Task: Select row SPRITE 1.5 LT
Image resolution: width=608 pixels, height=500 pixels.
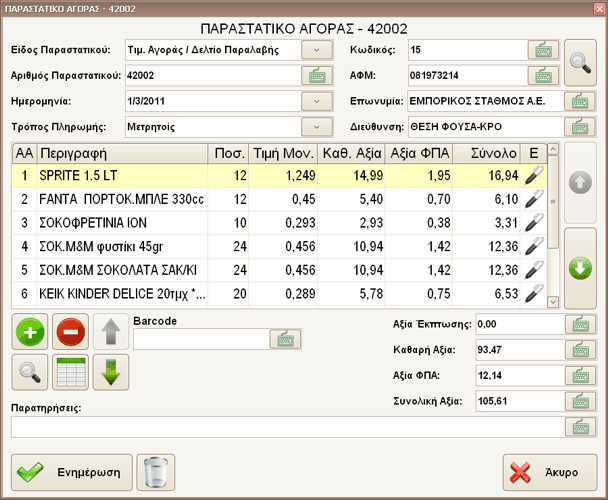Action: (x=279, y=175)
